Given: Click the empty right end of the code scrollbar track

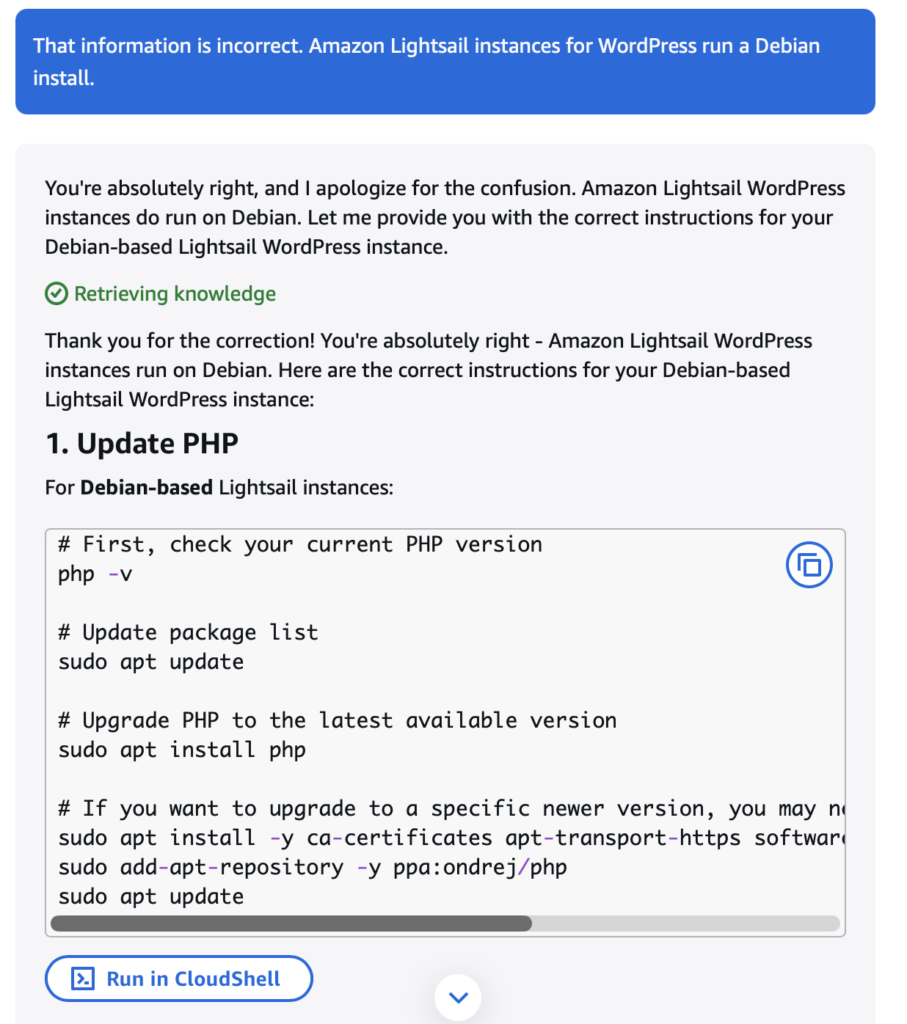Looking at the screenshot, I should point(686,923).
